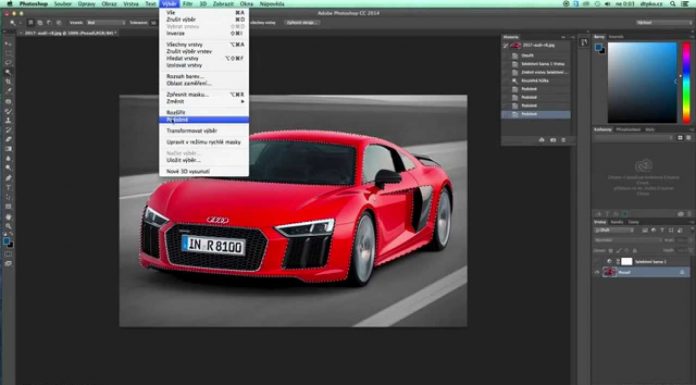Open the Layers panel flyout menu

(692, 222)
